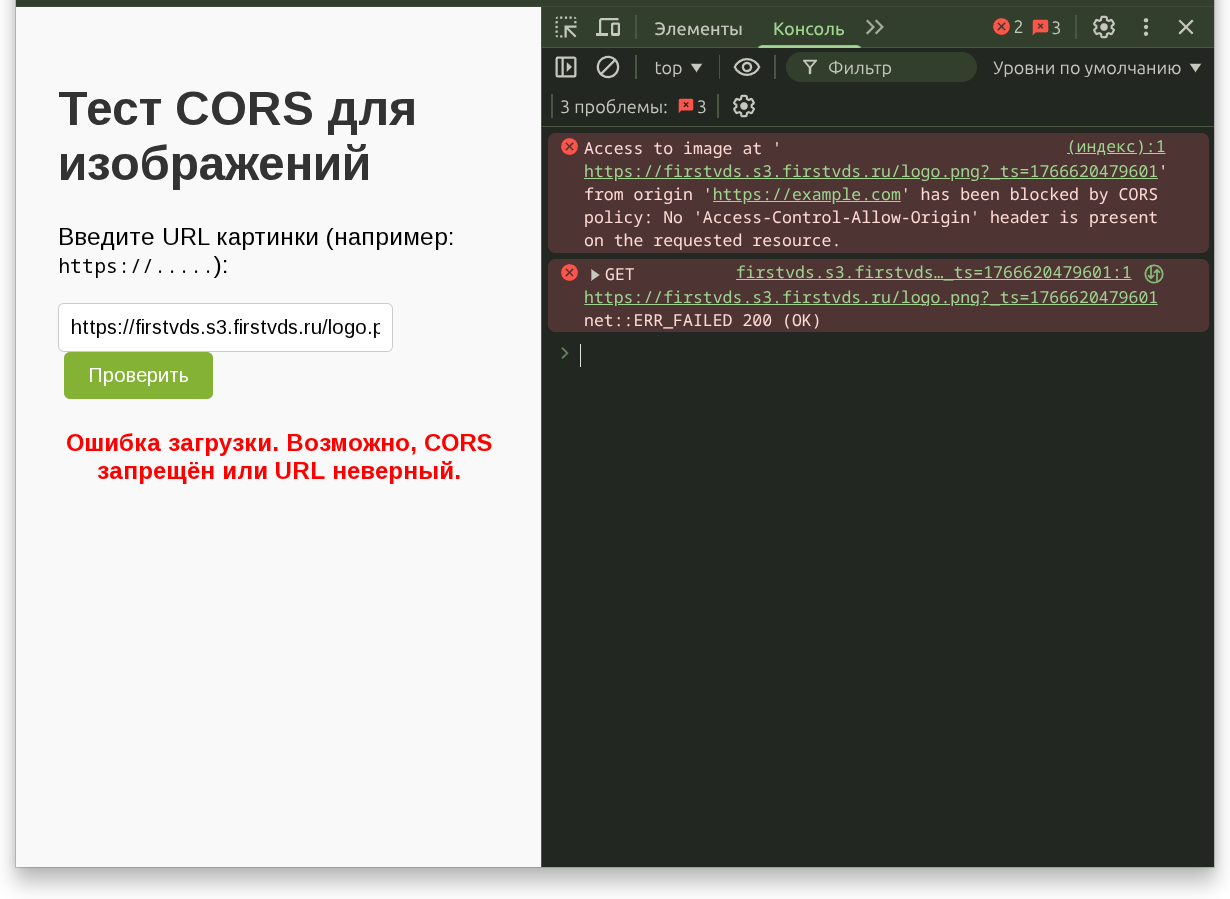Toggle the console sidebar panel
The height and width of the screenshot is (899, 1230).
pyautogui.click(x=566, y=67)
